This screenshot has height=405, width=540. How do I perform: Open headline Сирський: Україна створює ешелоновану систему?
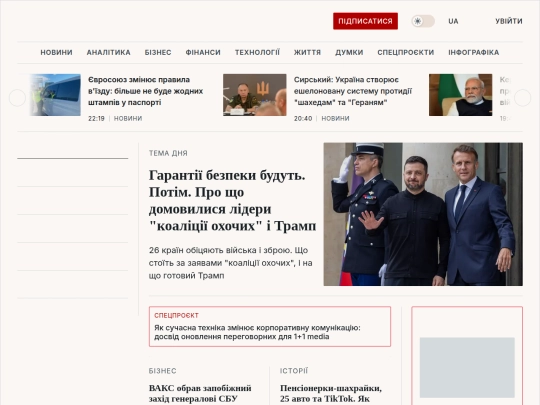[x=353, y=91]
